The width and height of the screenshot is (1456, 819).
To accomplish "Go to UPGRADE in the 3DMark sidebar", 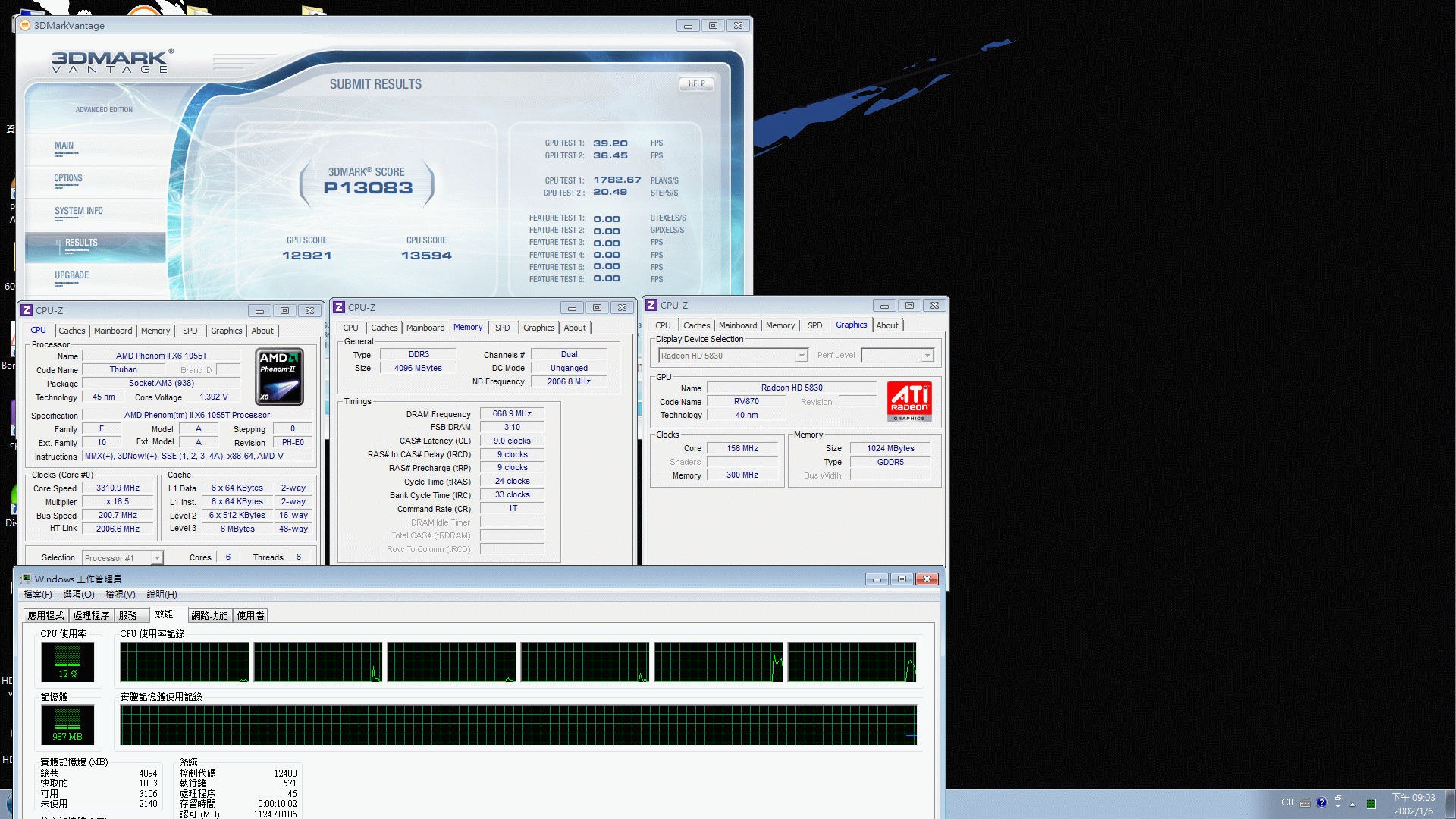I will pos(71,275).
